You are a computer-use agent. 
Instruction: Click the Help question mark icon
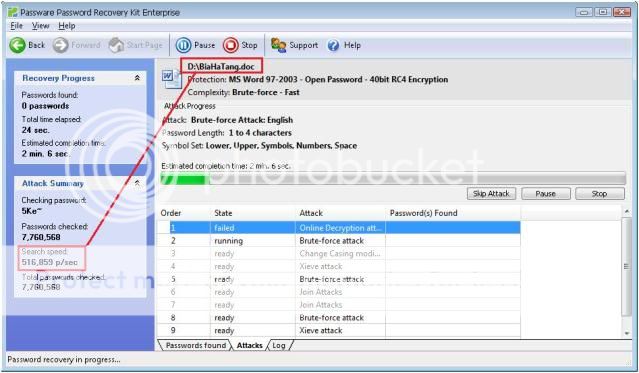coord(333,45)
